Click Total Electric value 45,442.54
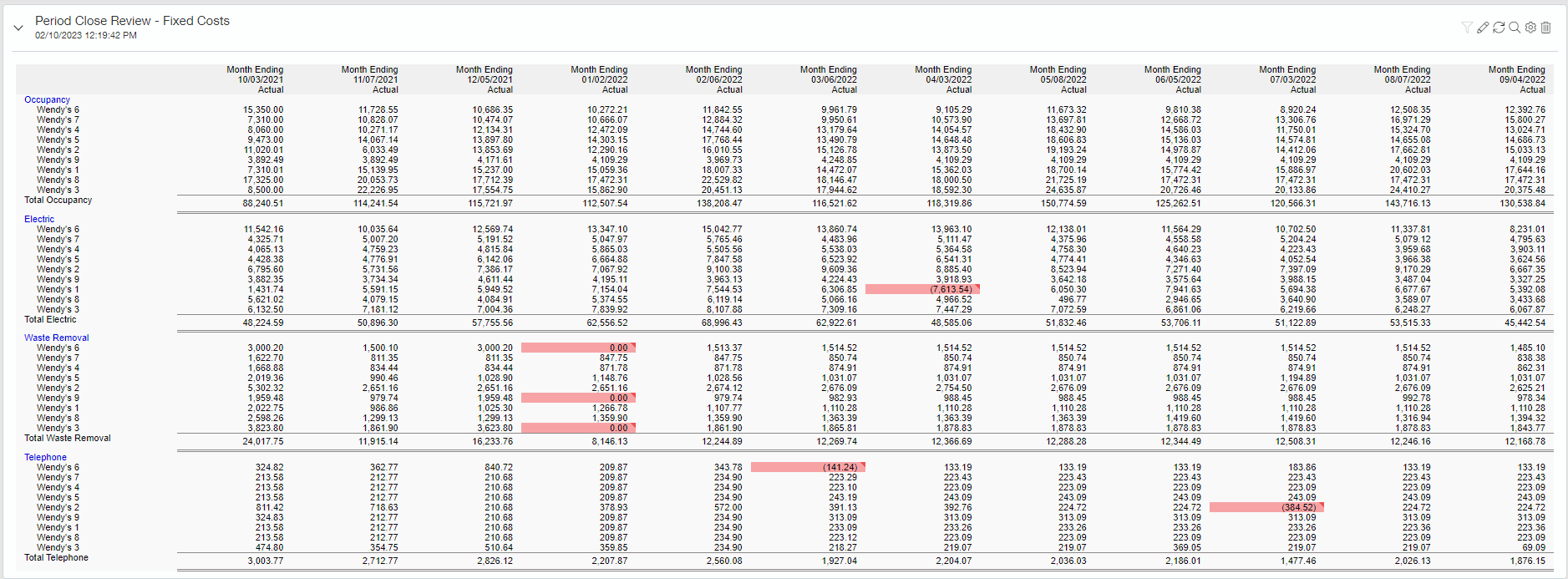The width and height of the screenshot is (1568, 579). coord(1525,323)
